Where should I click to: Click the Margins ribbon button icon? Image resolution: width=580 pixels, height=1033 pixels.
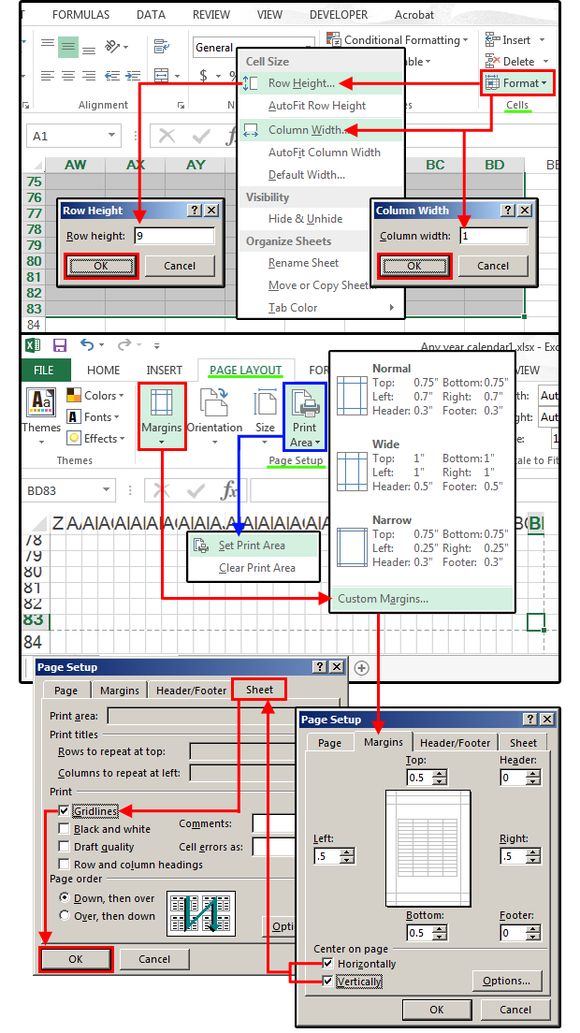(x=161, y=403)
